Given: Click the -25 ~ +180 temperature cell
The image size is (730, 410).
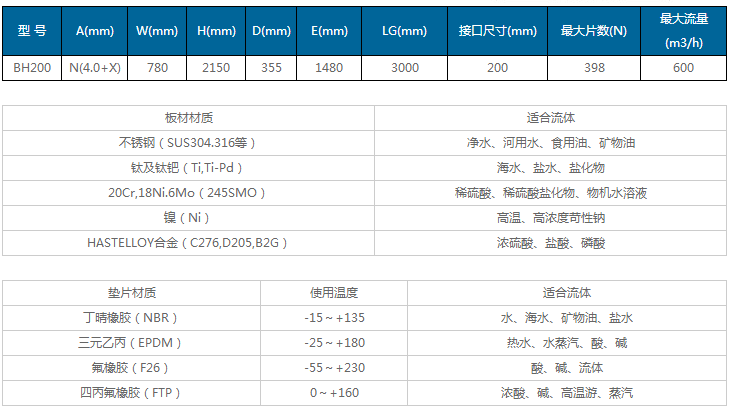Looking at the screenshot, I should [334, 343].
